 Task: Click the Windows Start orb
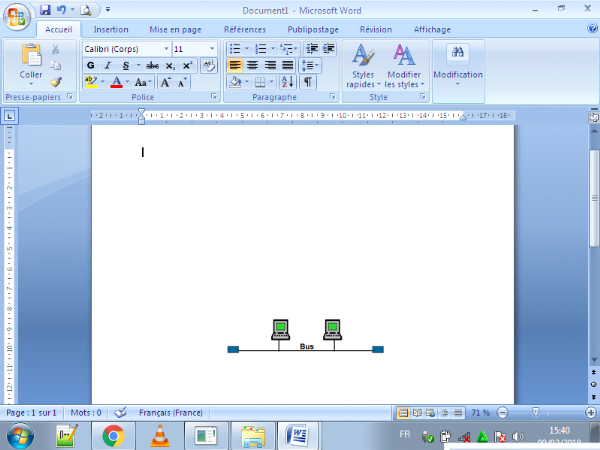(x=20, y=436)
